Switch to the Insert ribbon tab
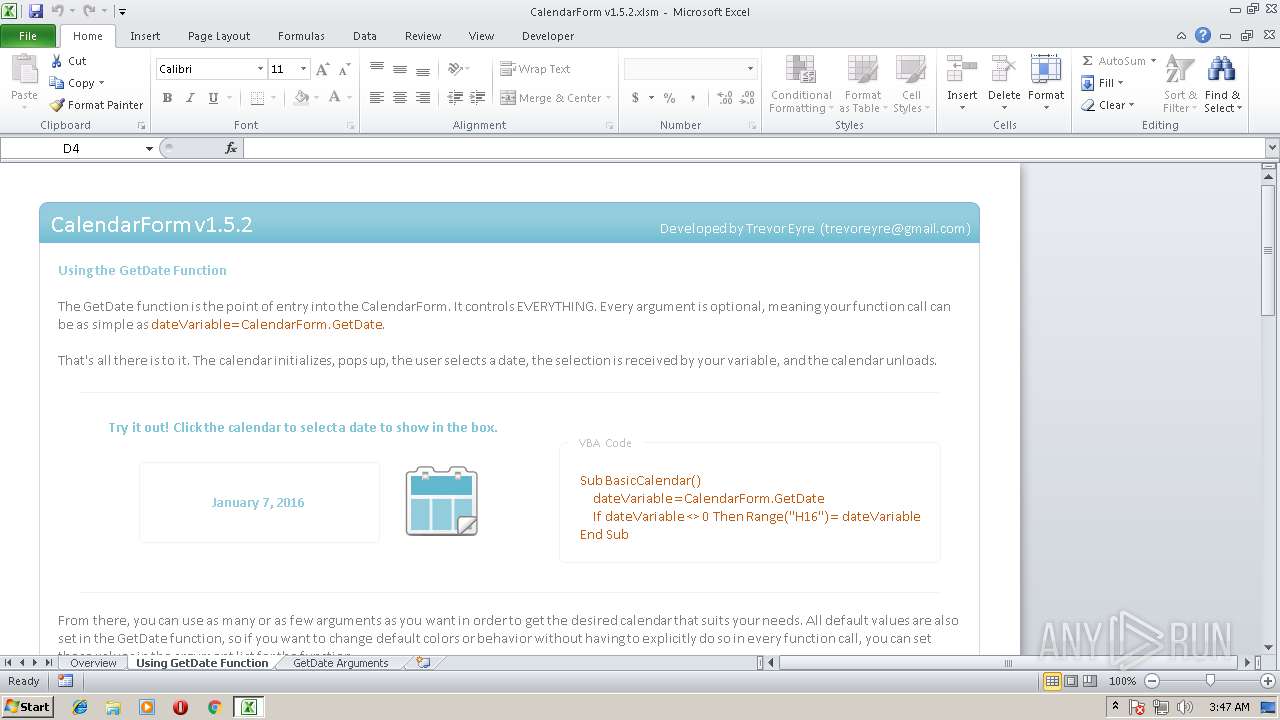 (145, 36)
